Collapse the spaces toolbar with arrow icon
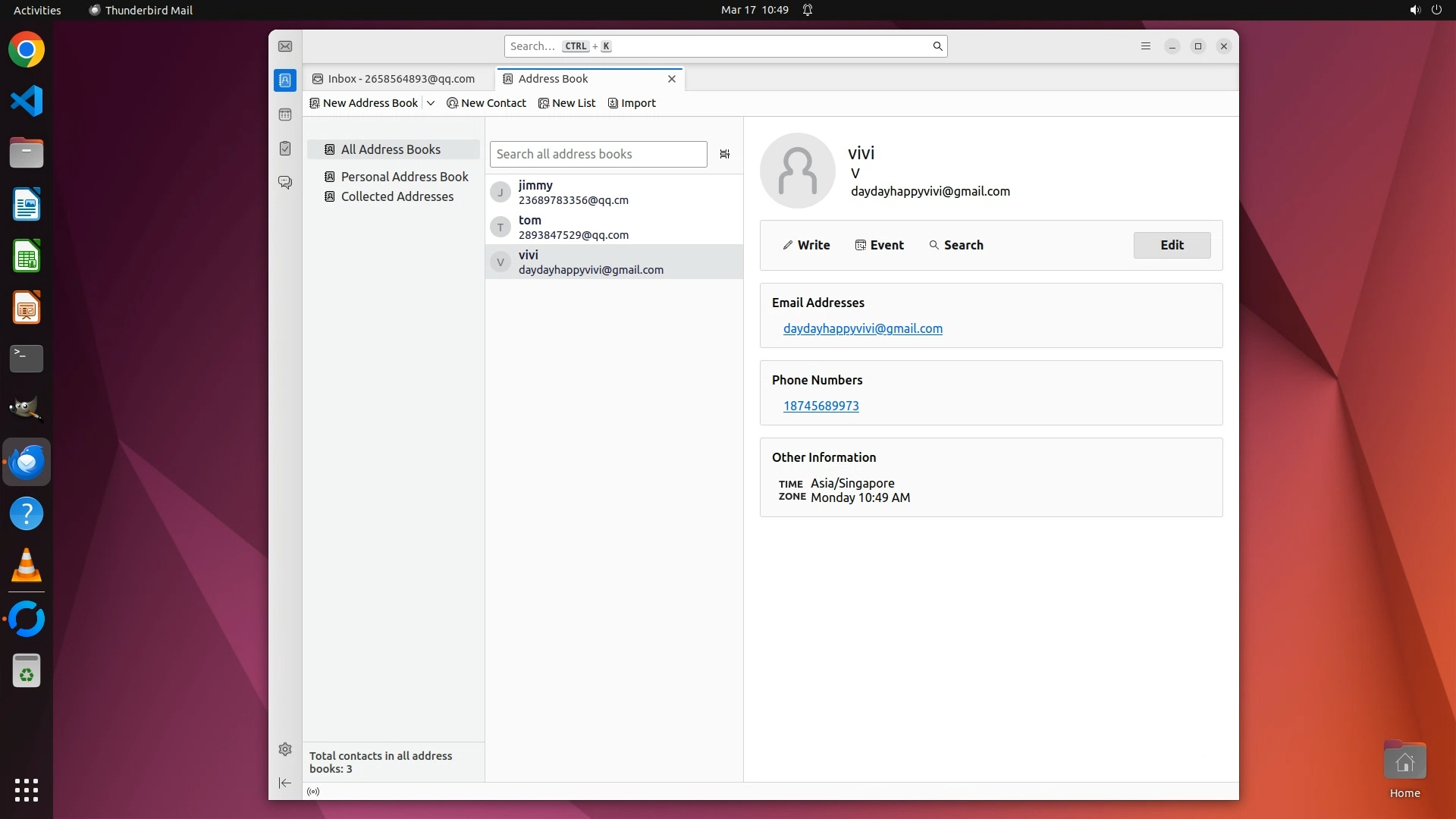1456x819 pixels. click(x=285, y=783)
